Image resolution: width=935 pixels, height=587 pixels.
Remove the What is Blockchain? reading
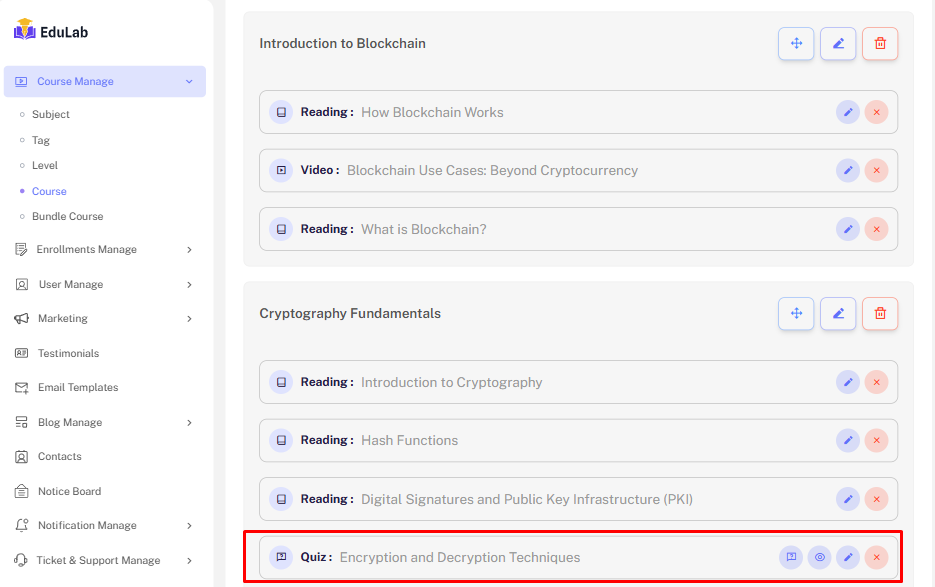(x=876, y=229)
